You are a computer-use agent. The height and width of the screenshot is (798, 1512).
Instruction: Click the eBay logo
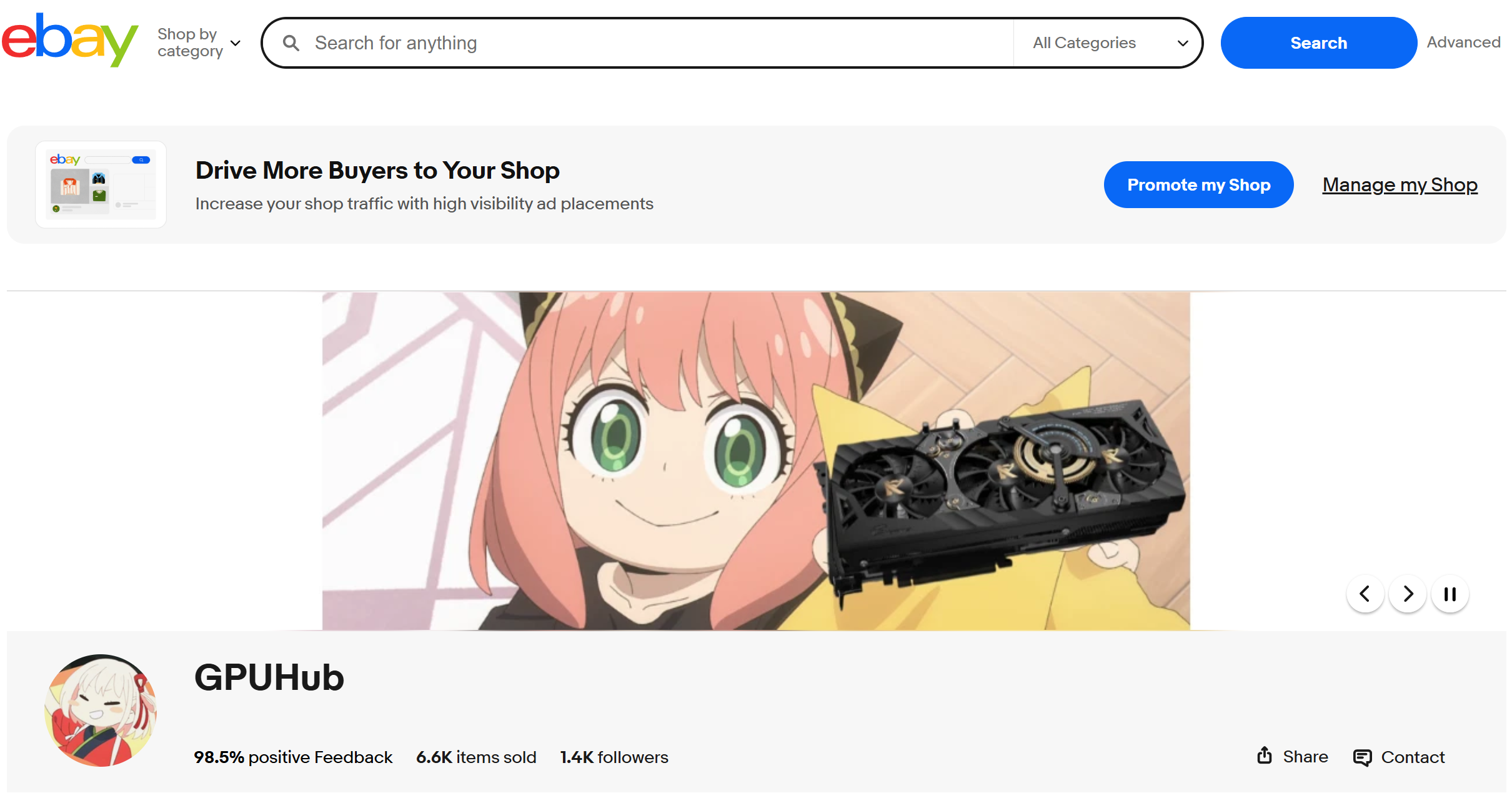click(69, 39)
